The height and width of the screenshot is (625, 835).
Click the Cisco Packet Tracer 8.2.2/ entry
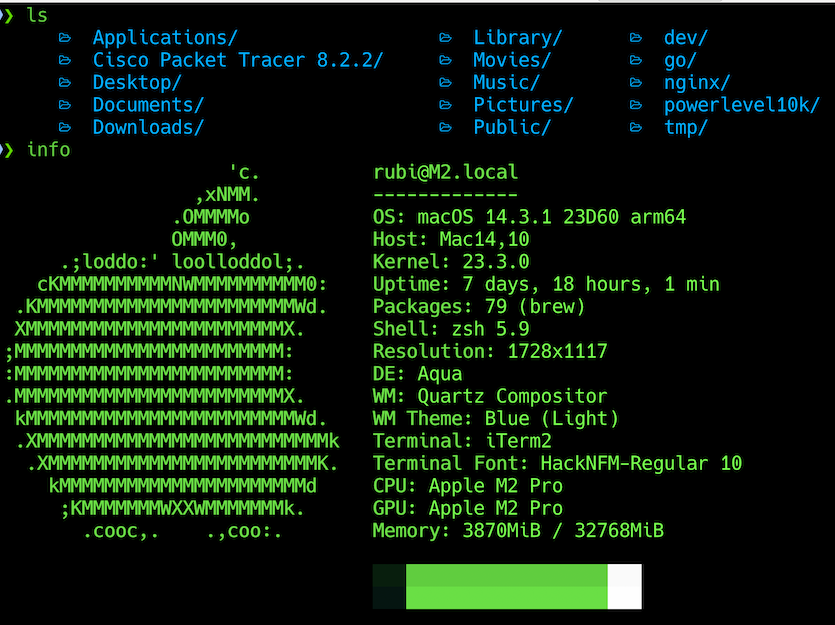(x=238, y=60)
